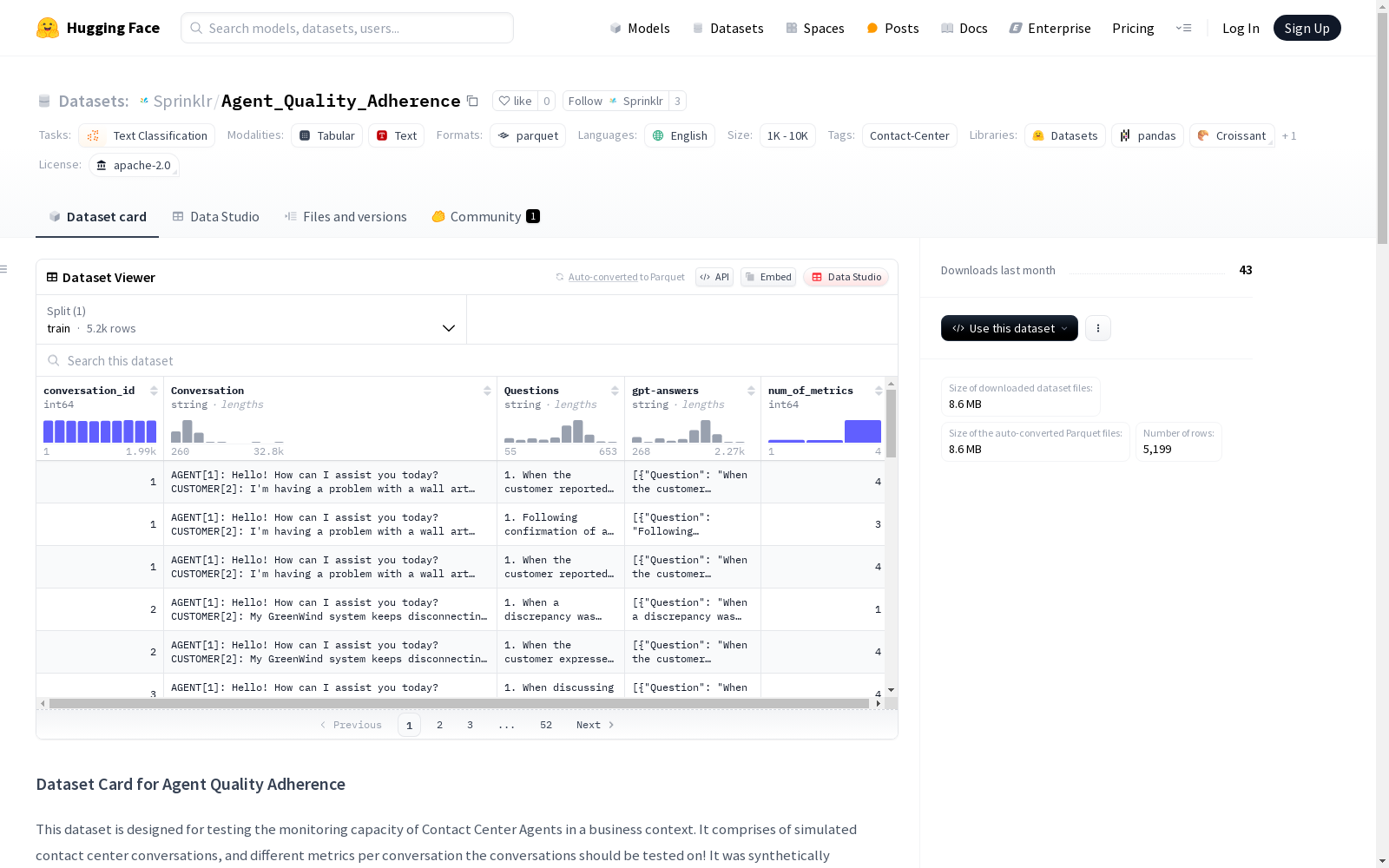Image resolution: width=1389 pixels, height=868 pixels.
Task: Click the search magnifier in dataset search
Action: (x=54, y=360)
